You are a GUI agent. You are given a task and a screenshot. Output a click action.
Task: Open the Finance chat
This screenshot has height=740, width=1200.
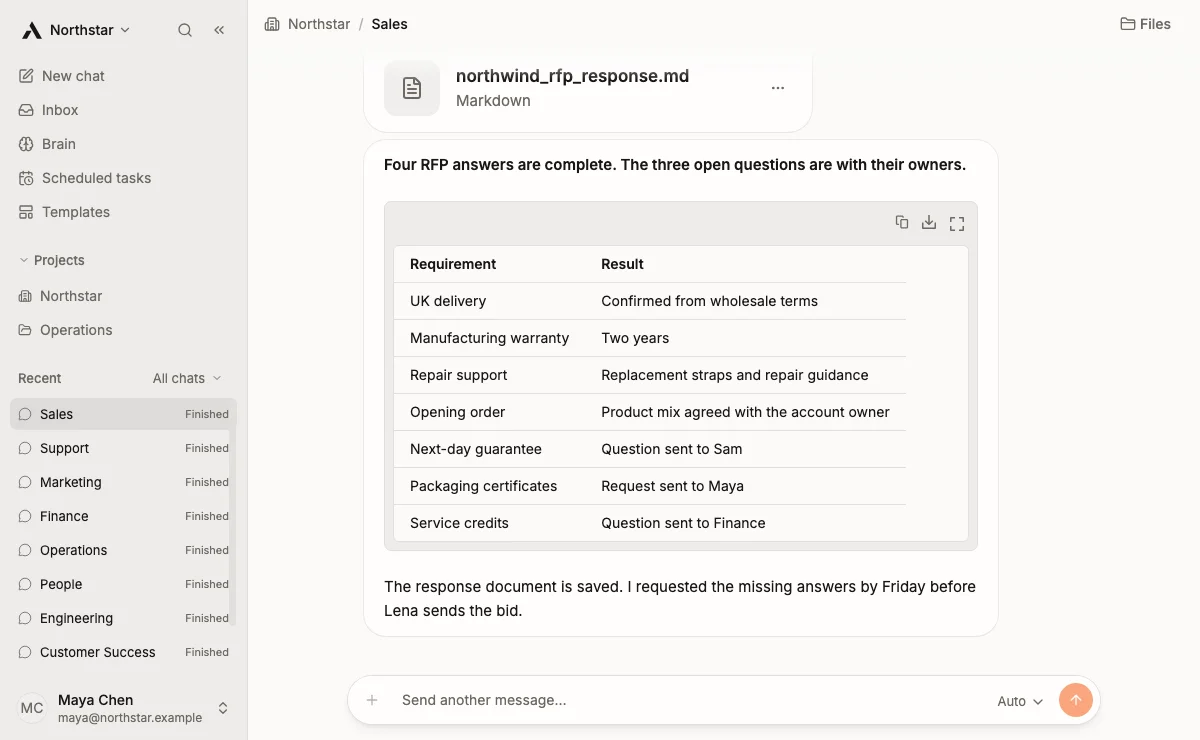tap(124, 516)
